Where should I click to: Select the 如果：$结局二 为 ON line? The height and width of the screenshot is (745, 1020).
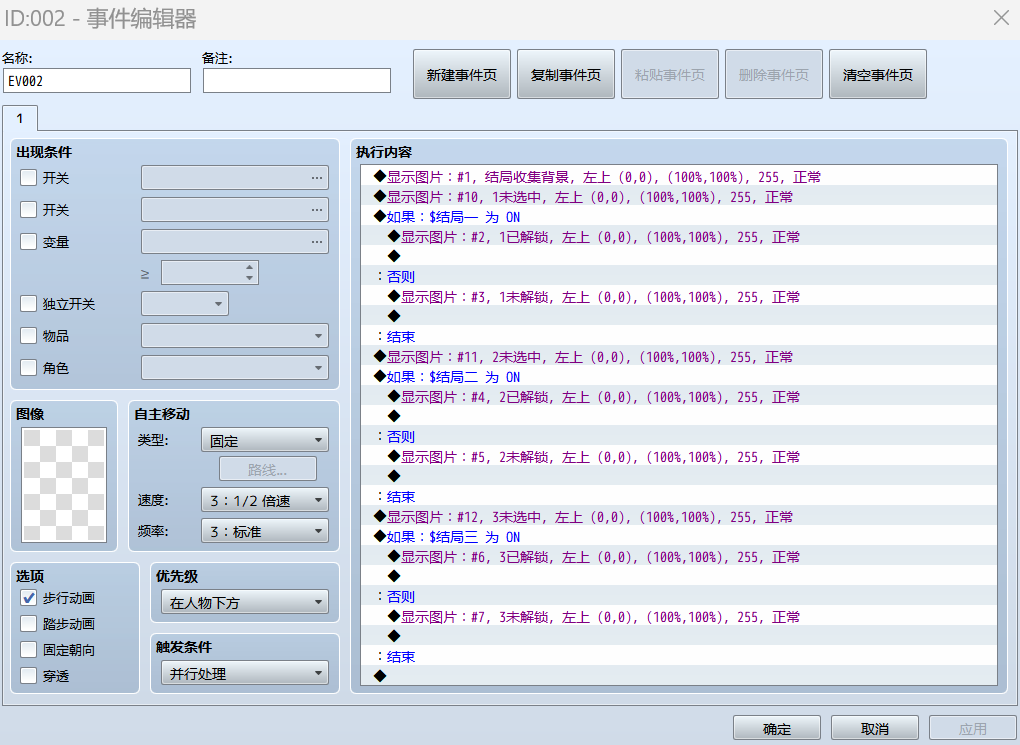(x=678, y=377)
